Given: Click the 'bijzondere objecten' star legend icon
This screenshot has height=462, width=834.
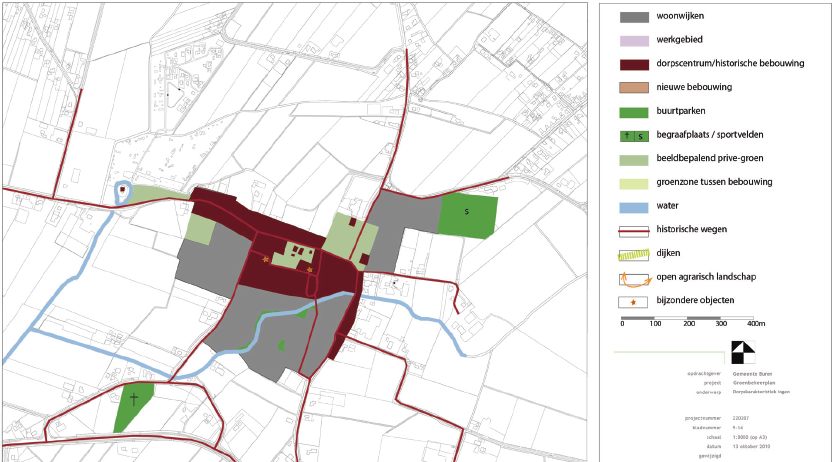Looking at the screenshot, I should pyautogui.click(x=633, y=302).
